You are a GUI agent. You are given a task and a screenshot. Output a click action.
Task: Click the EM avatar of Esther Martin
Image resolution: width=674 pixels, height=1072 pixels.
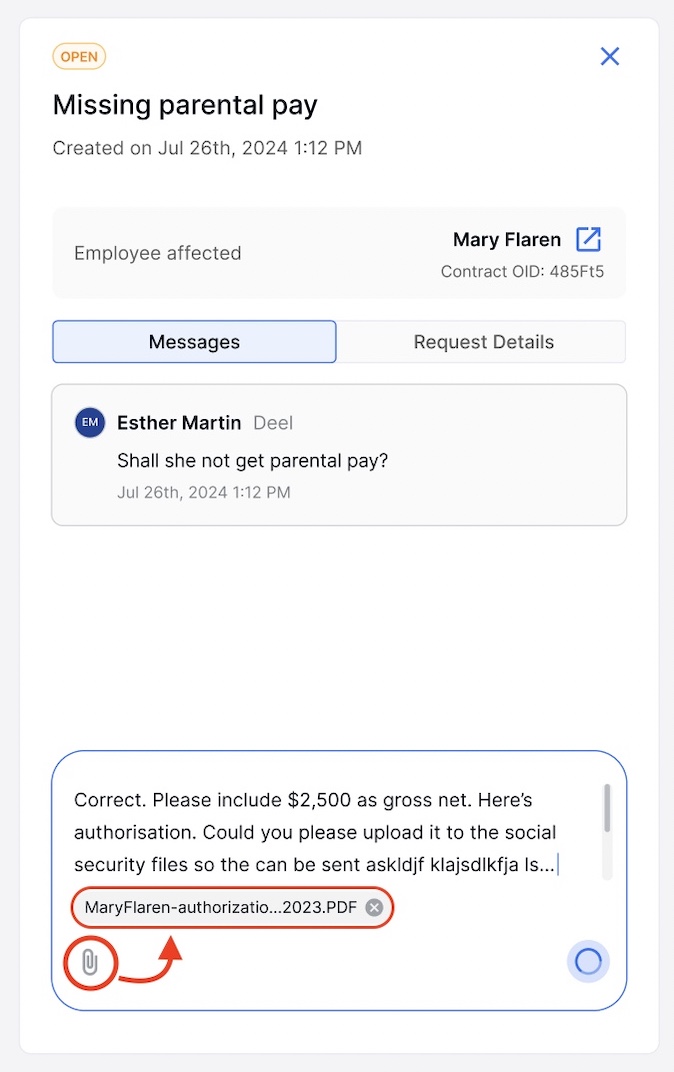point(90,423)
